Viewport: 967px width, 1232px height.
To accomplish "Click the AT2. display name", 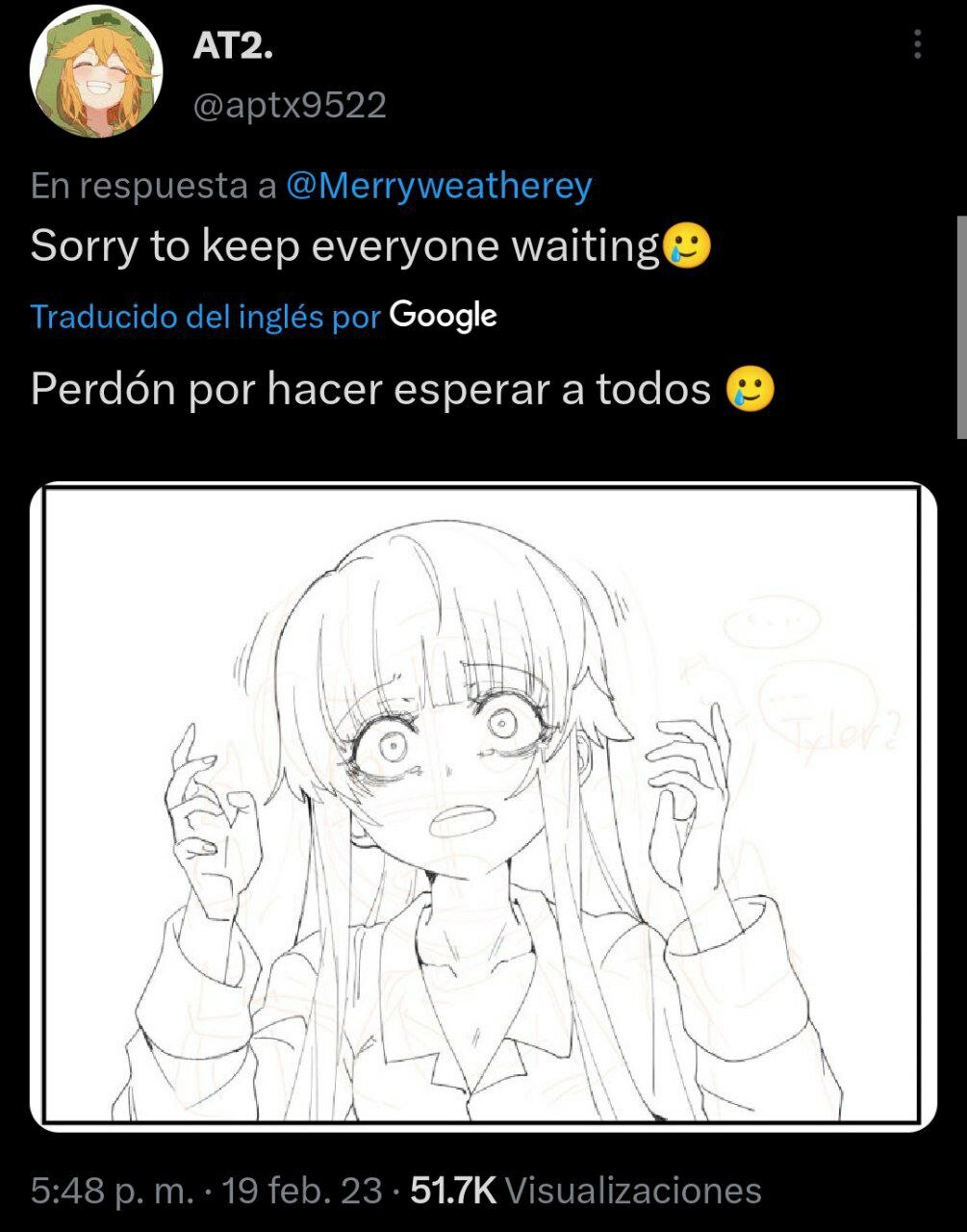I will [232, 45].
